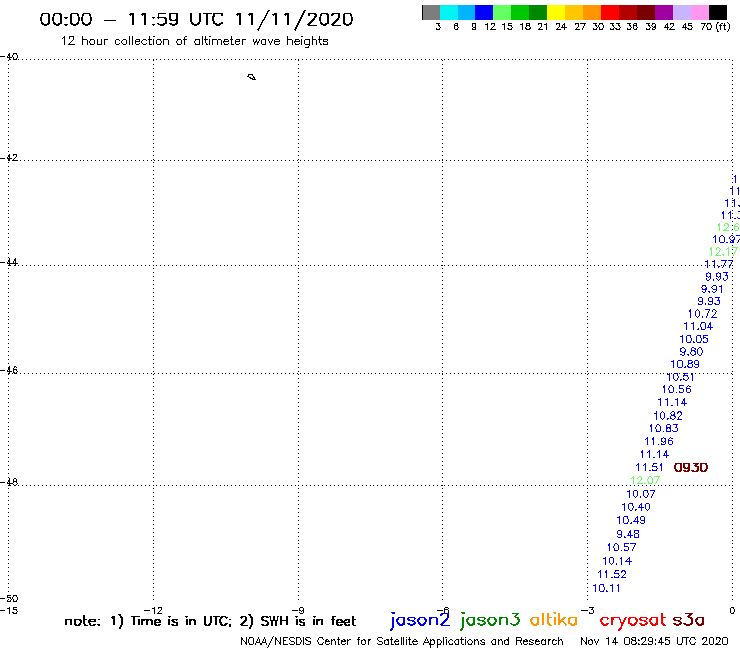Click the 9.91 wave height value
This screenshot has width=740, height=650.
tap(712, 289)
